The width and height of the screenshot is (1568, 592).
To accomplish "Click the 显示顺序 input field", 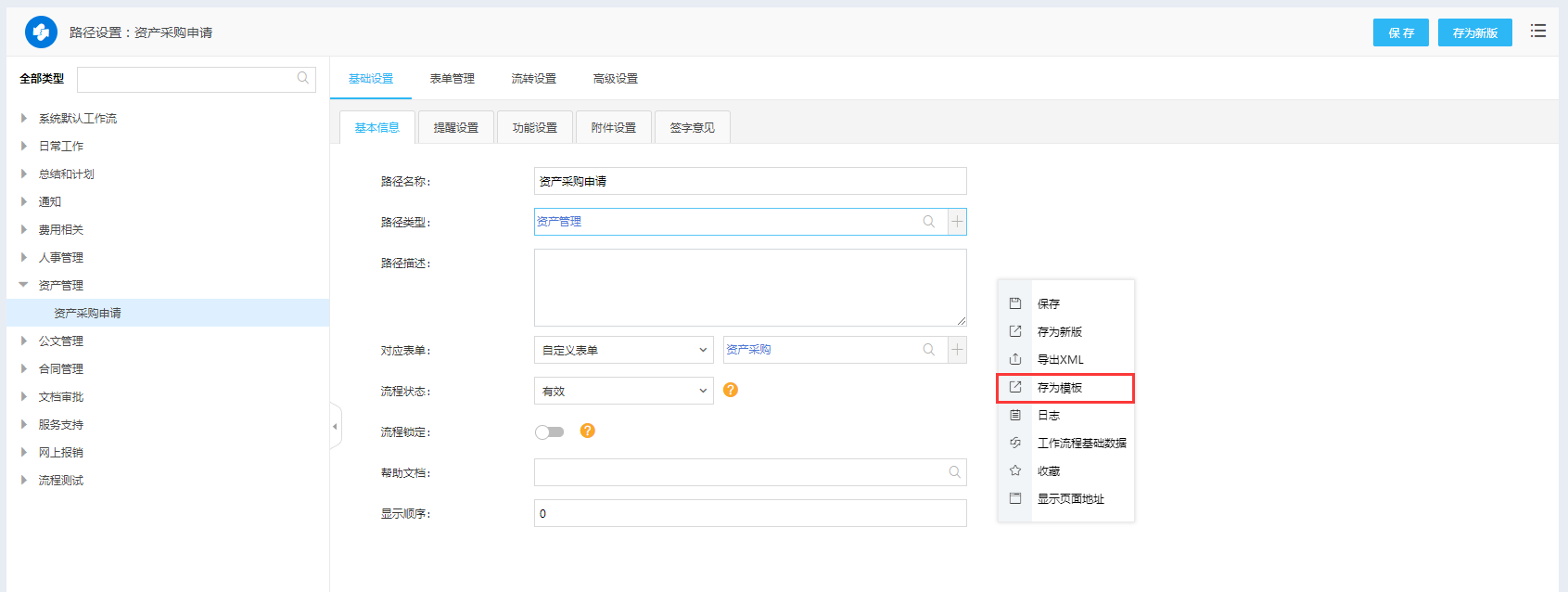I will pyautogui.click(x=749, y=513).
